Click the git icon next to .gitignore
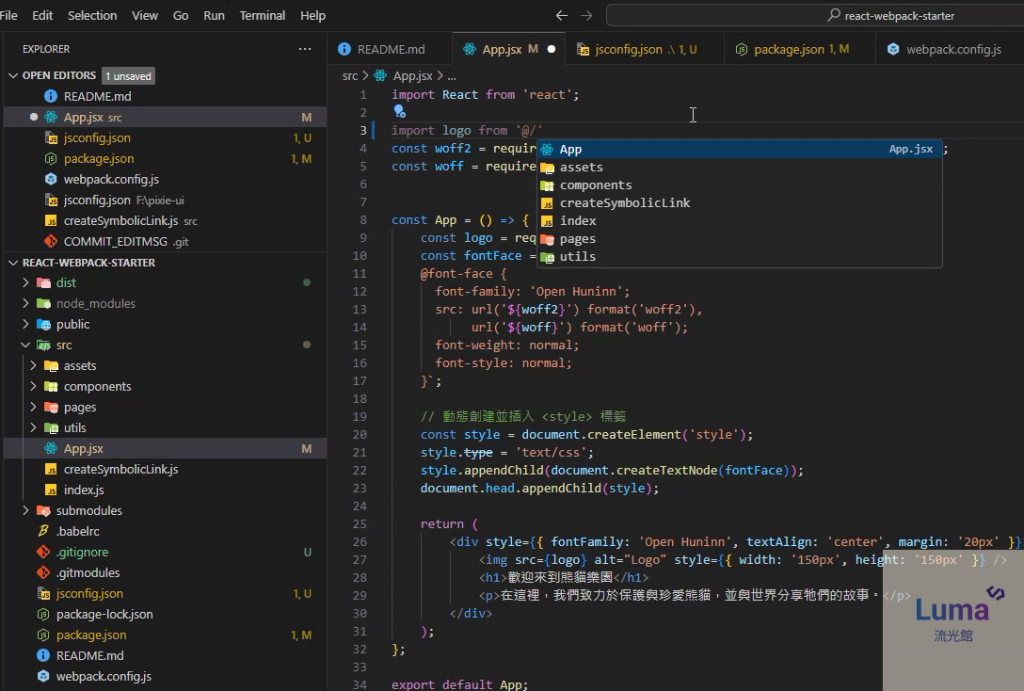The image size is (1024, 691). pyautogui.click(x=43, y=552)
